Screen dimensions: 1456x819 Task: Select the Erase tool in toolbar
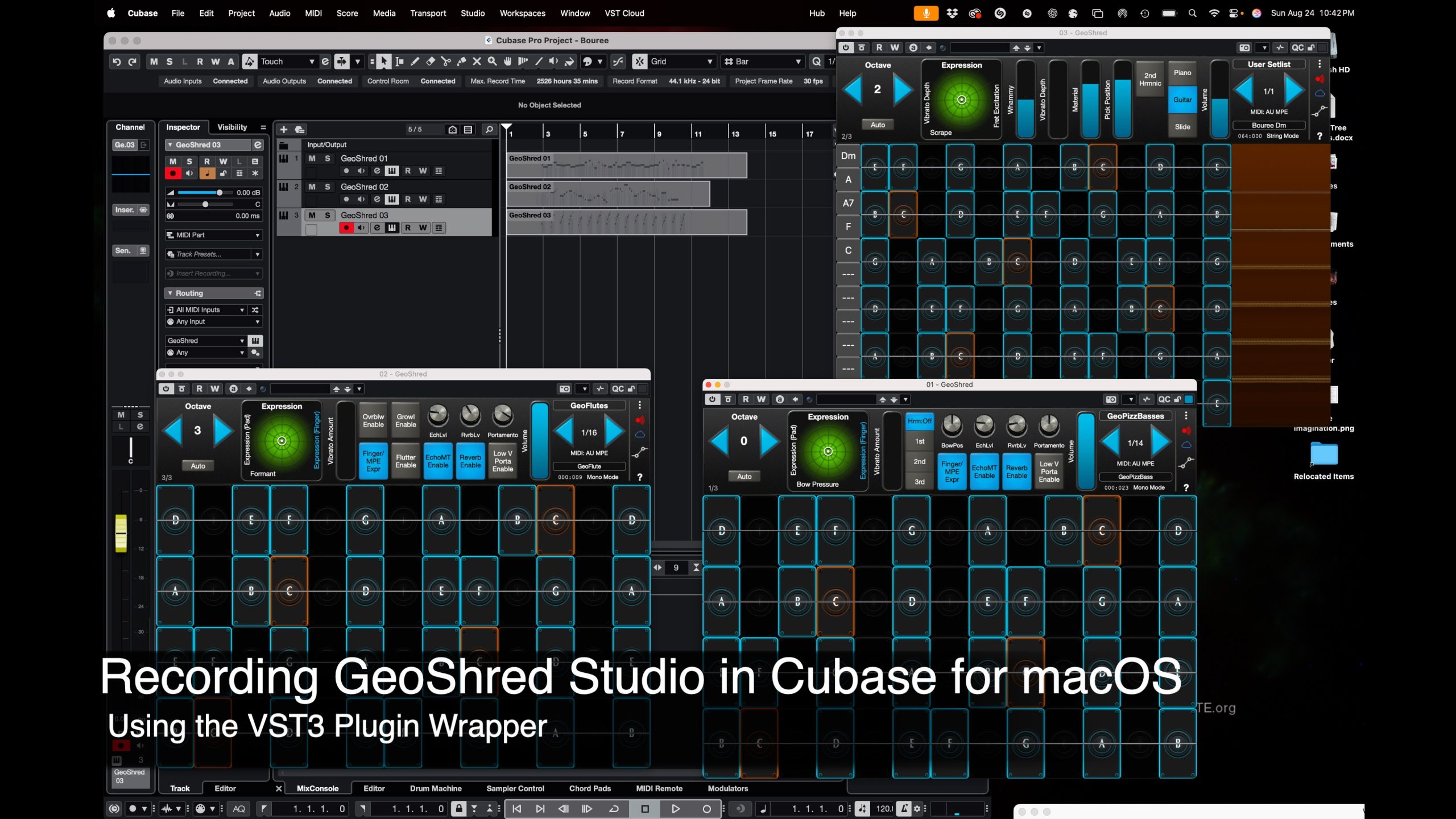point(431,61)
